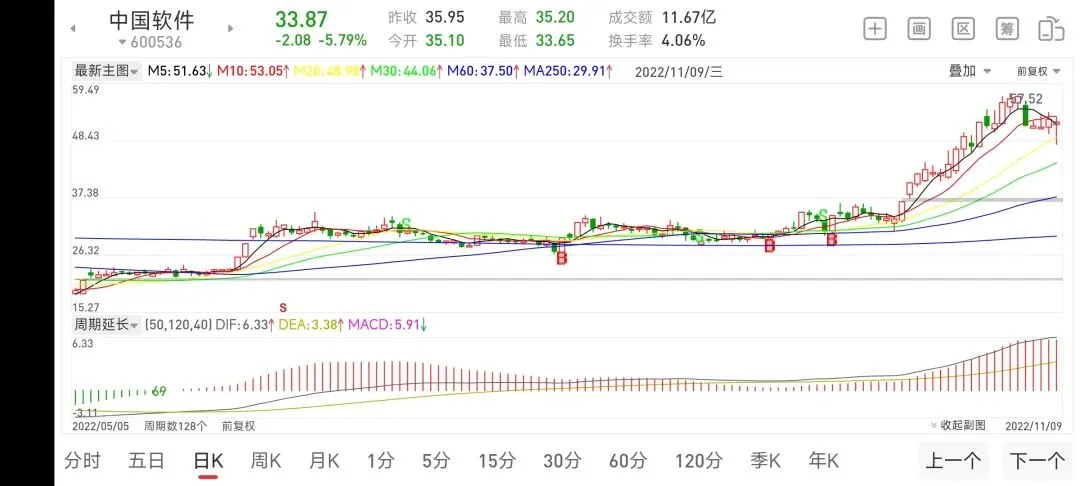Switch to the 30分 period tab
The height and width of the screenshot is (486, 1080).
(x=563, y=461)
